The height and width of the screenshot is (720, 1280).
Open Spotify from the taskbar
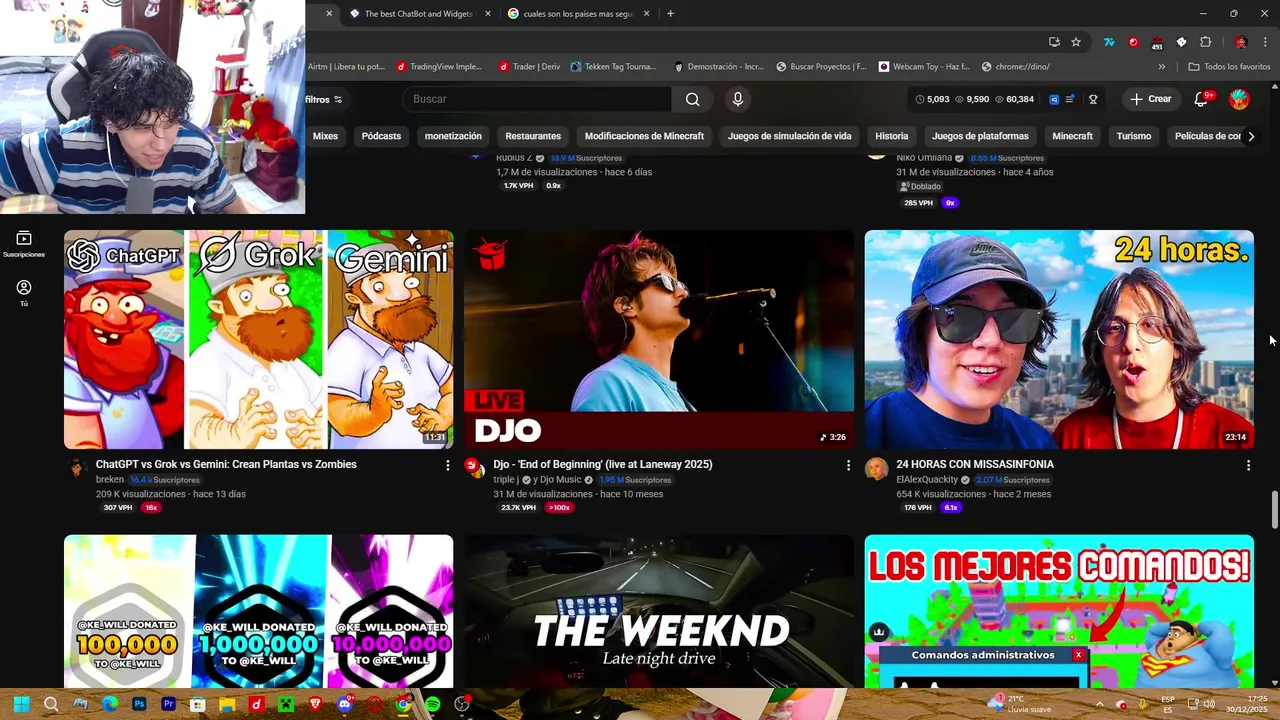point(432,704)
